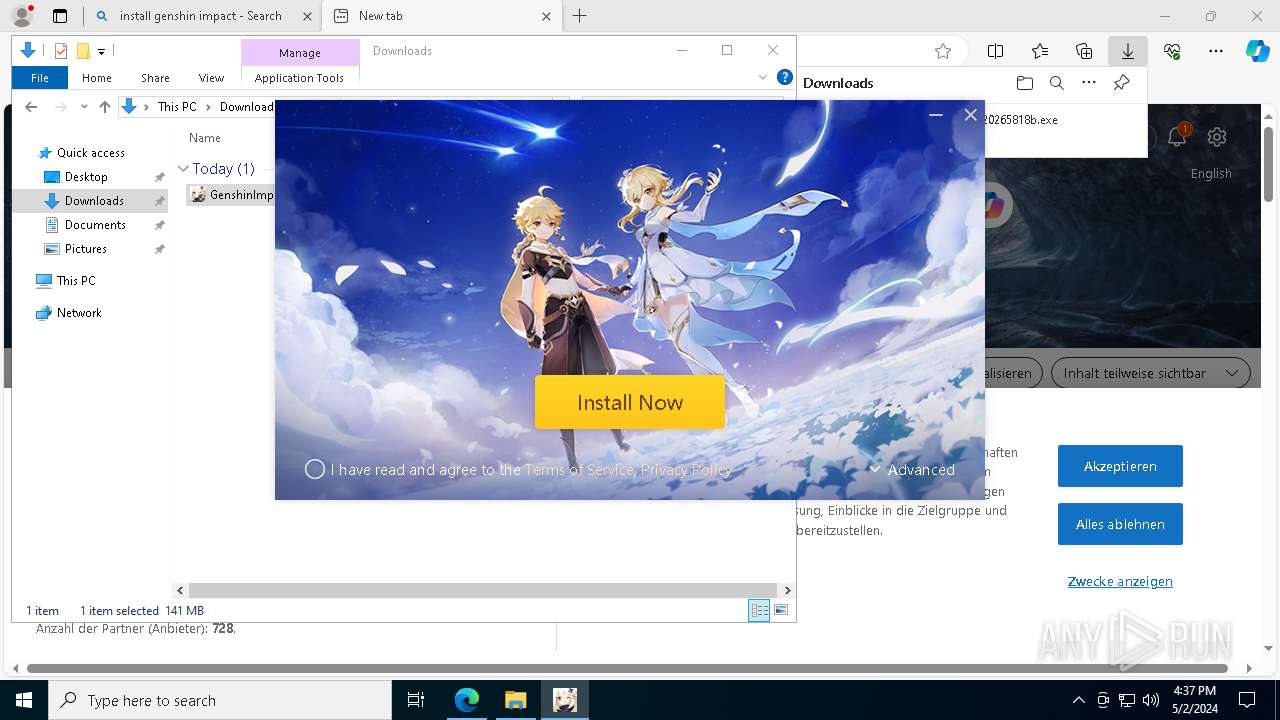Switch to large icons view in Explorer
The height and width of the screenshot is (720, 1280).
pyautogui.click(x=781, y=610)
